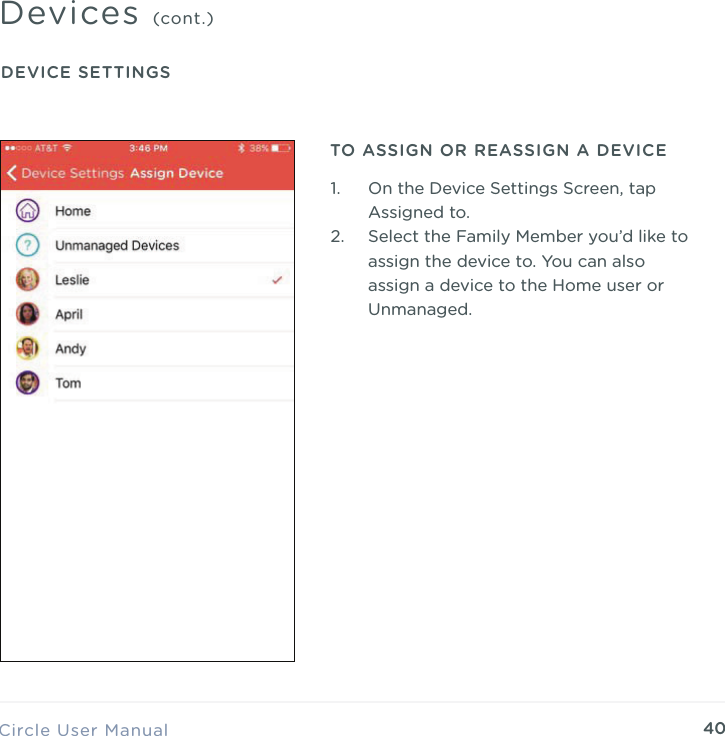Tap Tom's avatar photo
Viewport: 725px width, 736px height.
28,383
